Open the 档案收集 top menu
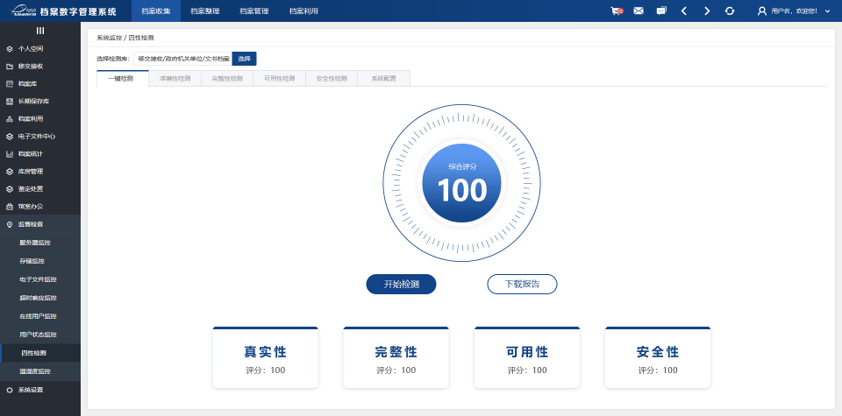The height and width of the screenshot is (416, 842). point(156,11)
